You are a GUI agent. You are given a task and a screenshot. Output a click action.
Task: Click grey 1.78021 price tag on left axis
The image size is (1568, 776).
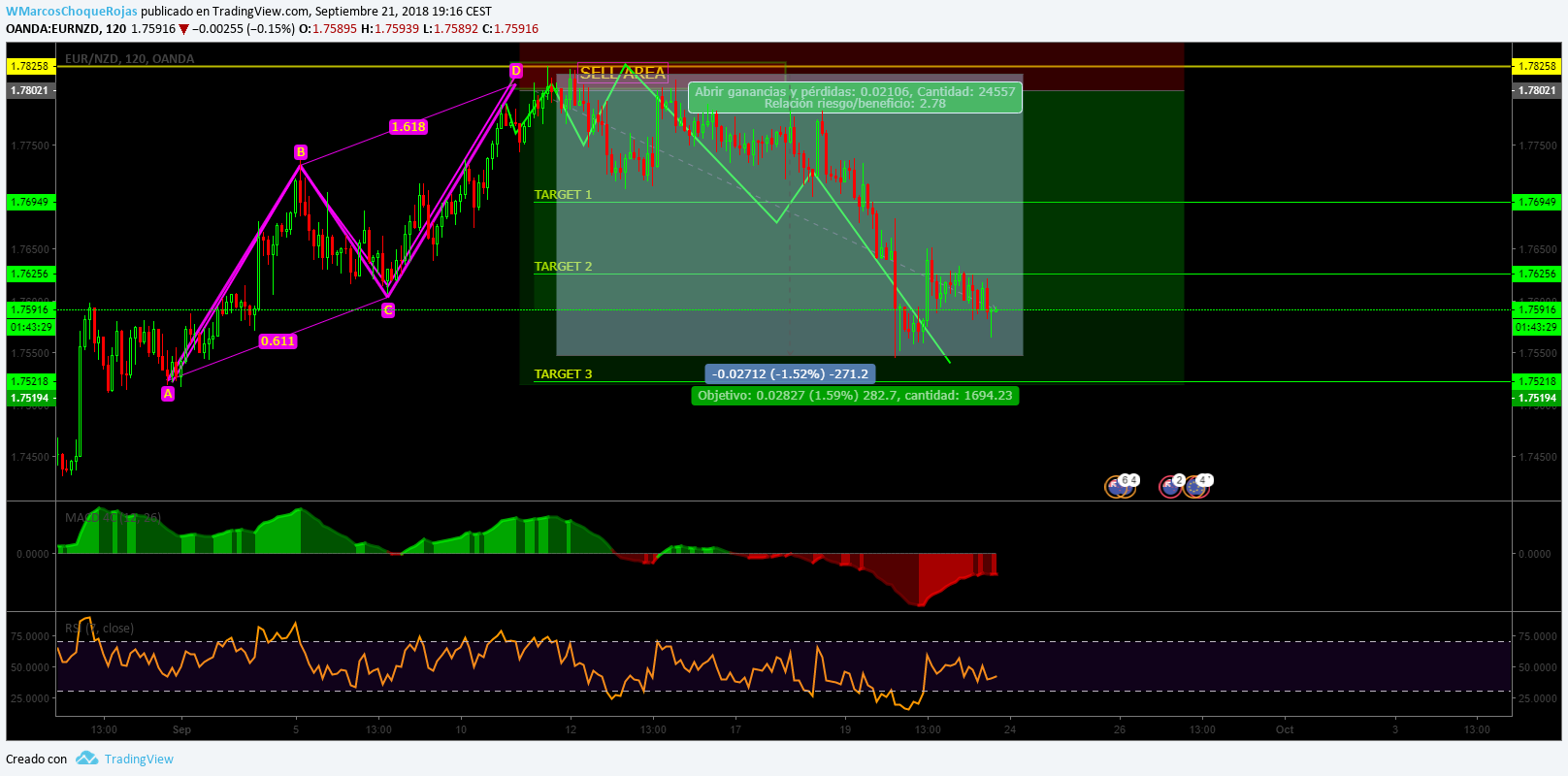(29, 90)
